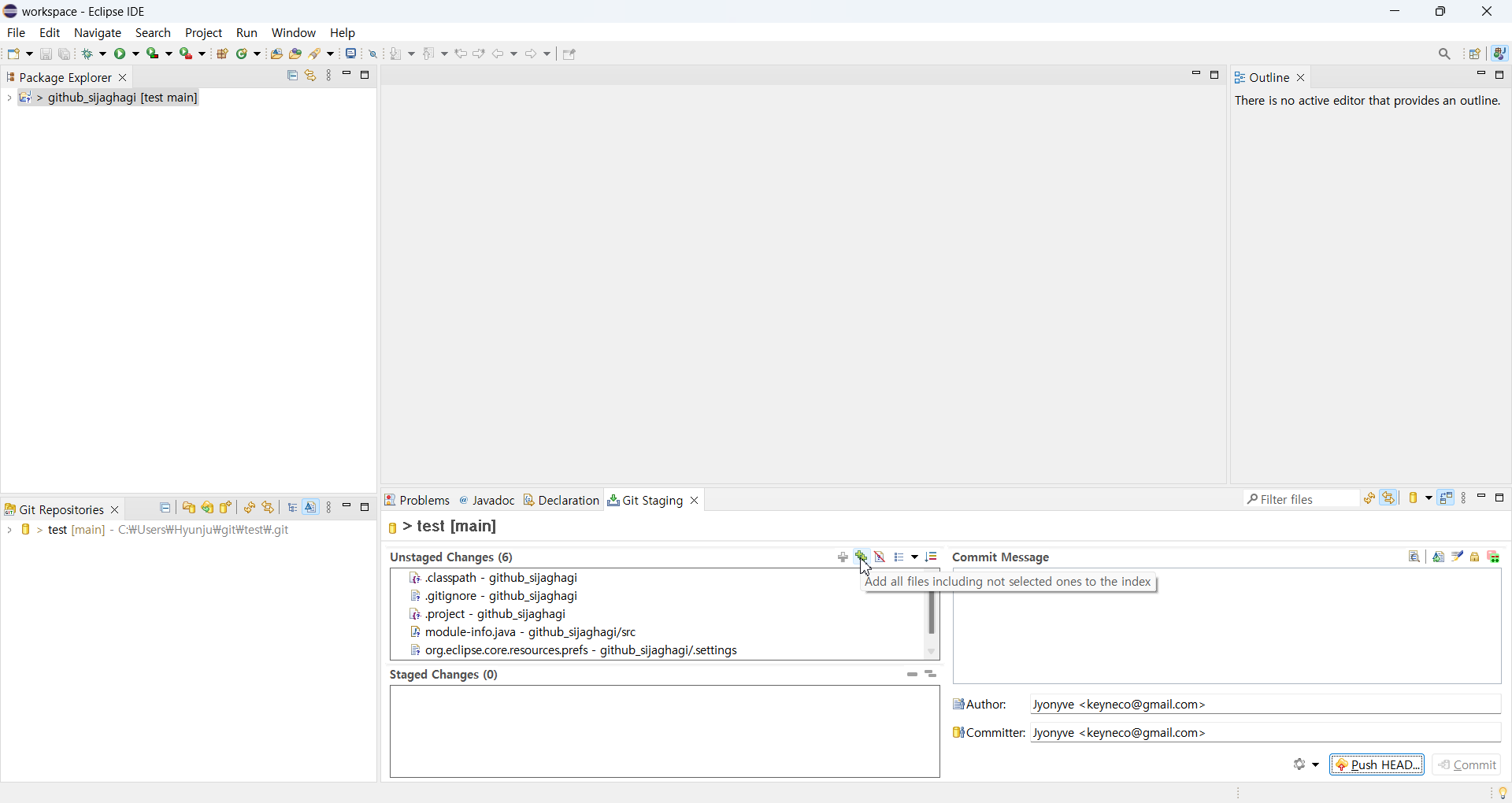Run the project with green Run button
Screen dimensions: 1512x803
click(121, 54)
